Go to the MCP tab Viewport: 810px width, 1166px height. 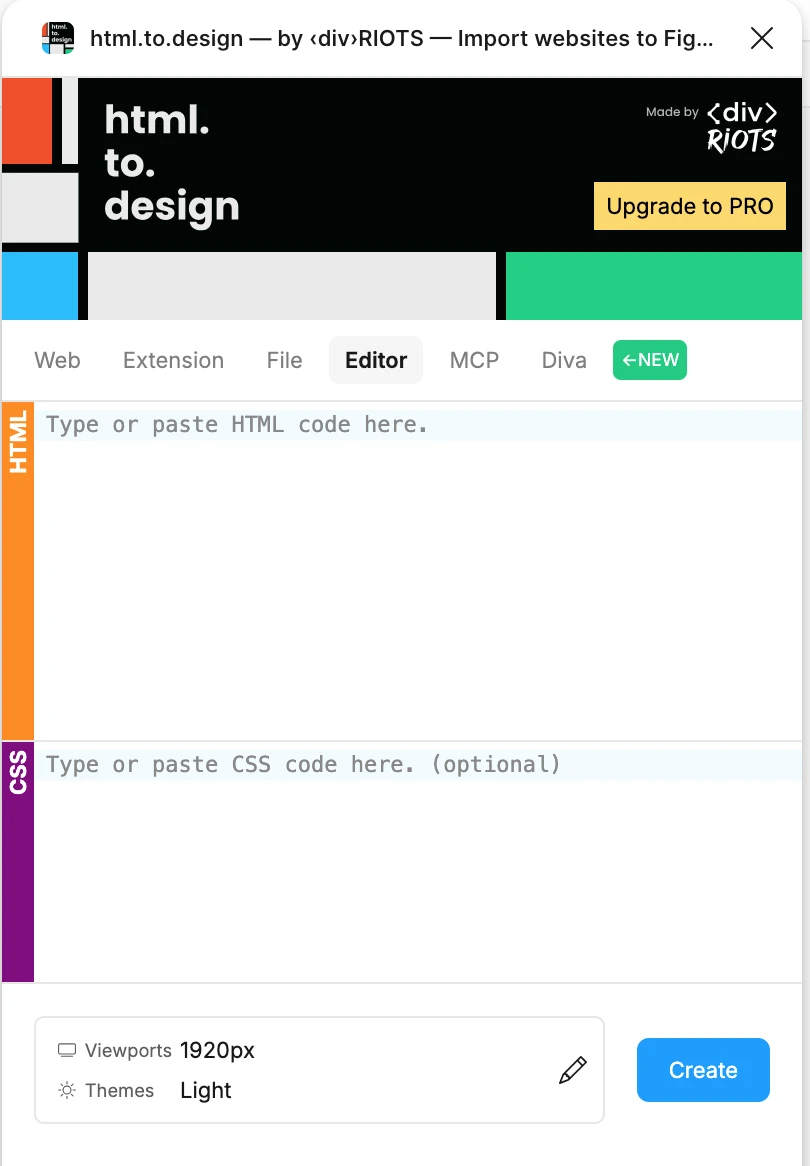point(474,360)
